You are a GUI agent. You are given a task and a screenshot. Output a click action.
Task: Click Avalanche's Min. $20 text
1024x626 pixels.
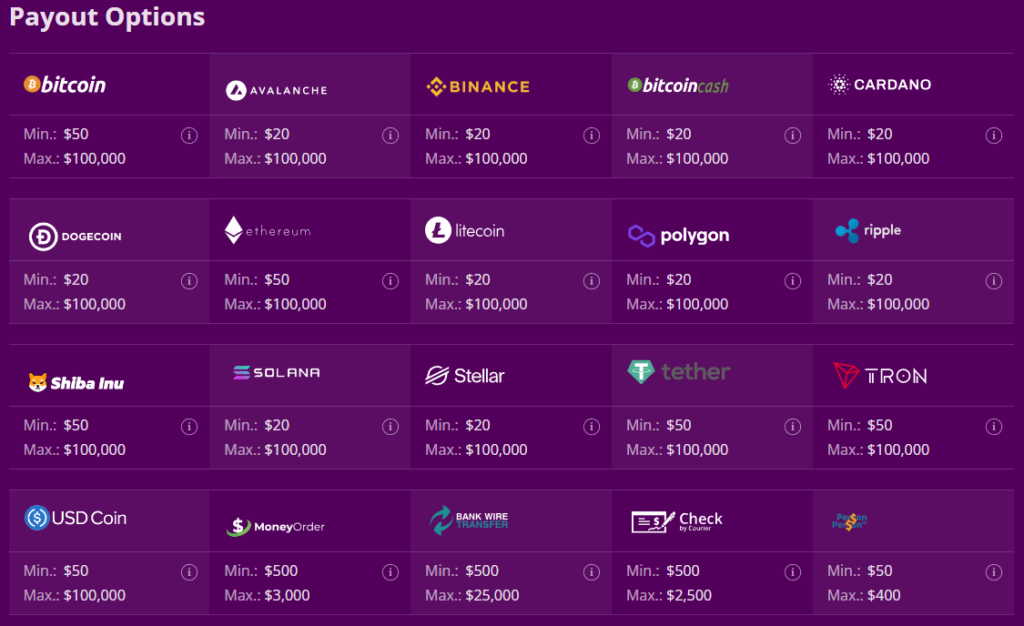(x=257, y=134)
